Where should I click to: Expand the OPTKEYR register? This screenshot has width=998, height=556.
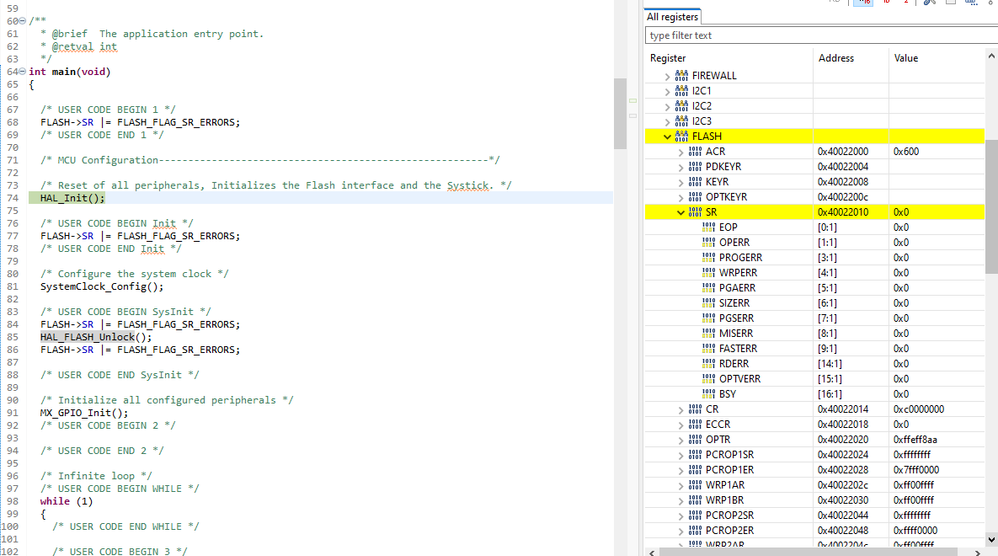(x=680, y=198)
